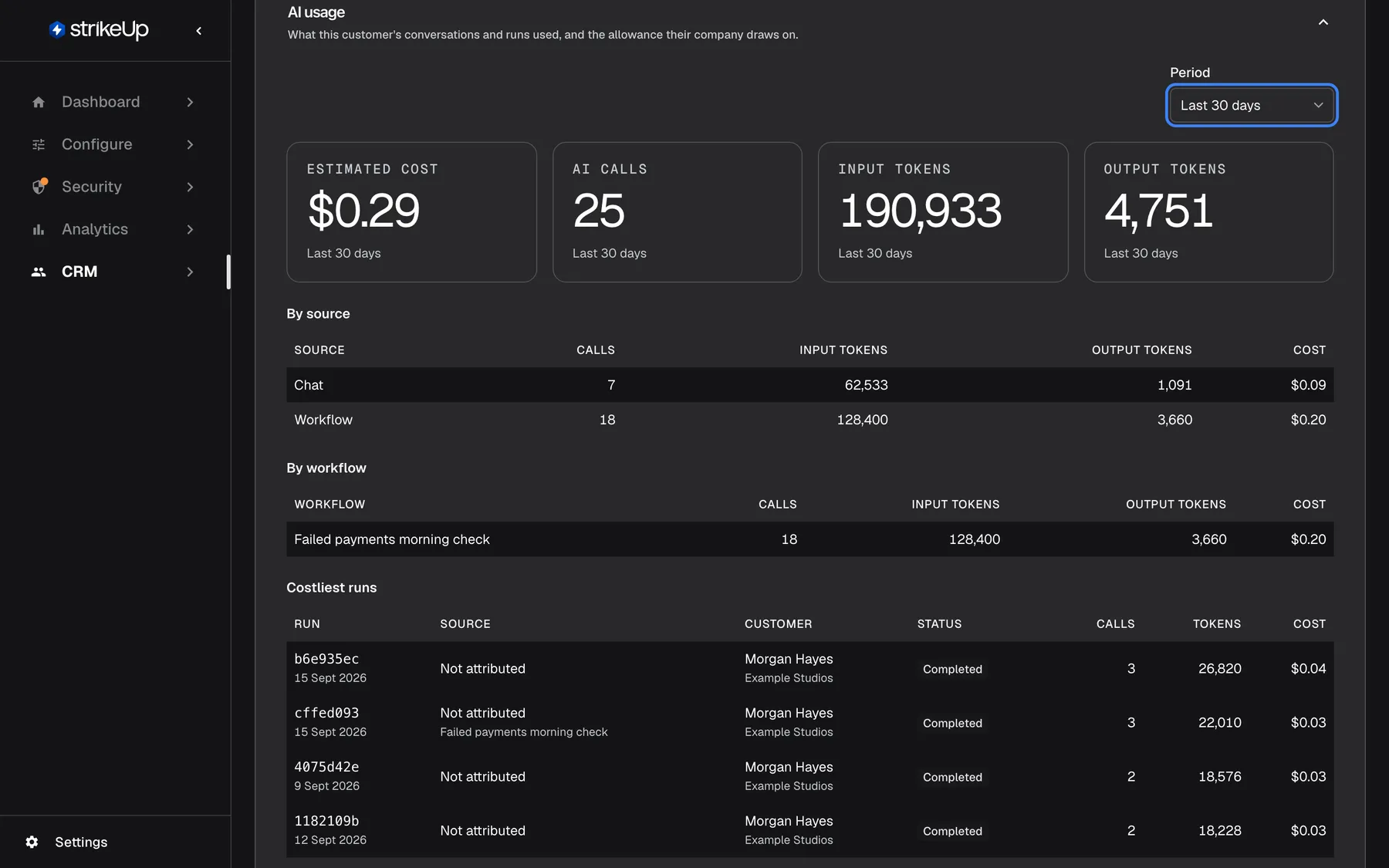This screenshot has height=868, width=1389.
Task: Open run b6e935ec
Action: [326, 659]
